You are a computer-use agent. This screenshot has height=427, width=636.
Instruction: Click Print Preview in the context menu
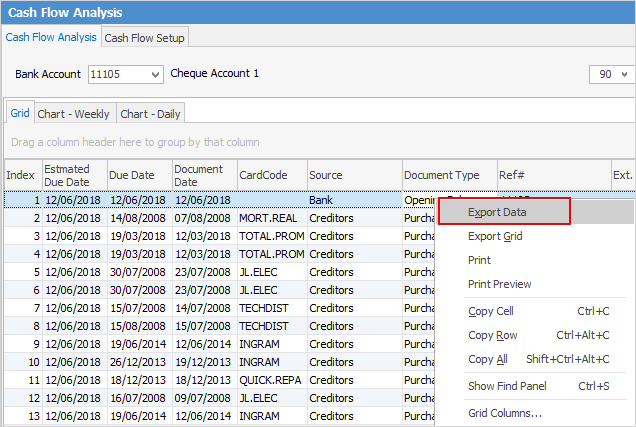pyautogui.click(x=499, y=284)
